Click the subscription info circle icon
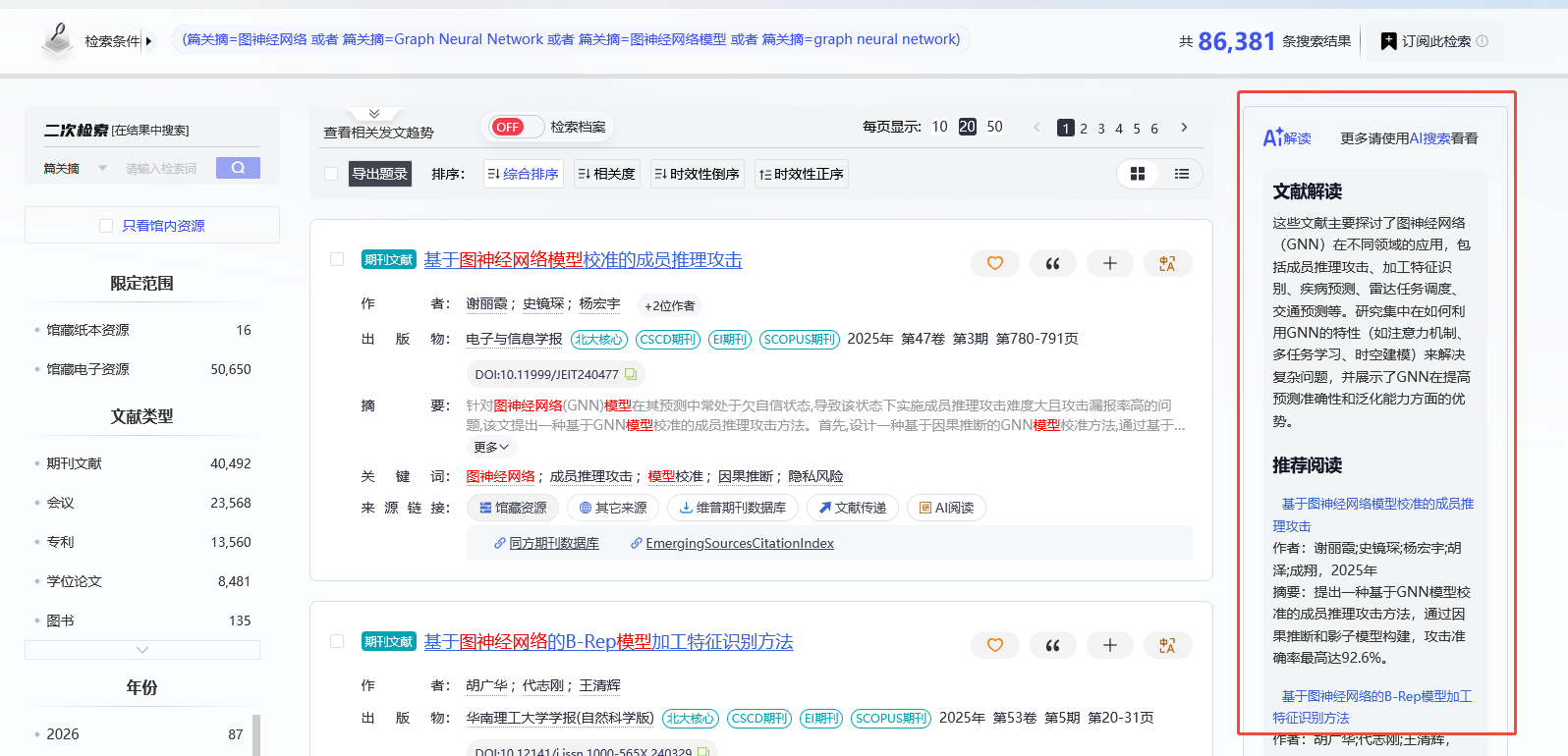Viewport: 1568px width, 756px height. coord(1483,41)
